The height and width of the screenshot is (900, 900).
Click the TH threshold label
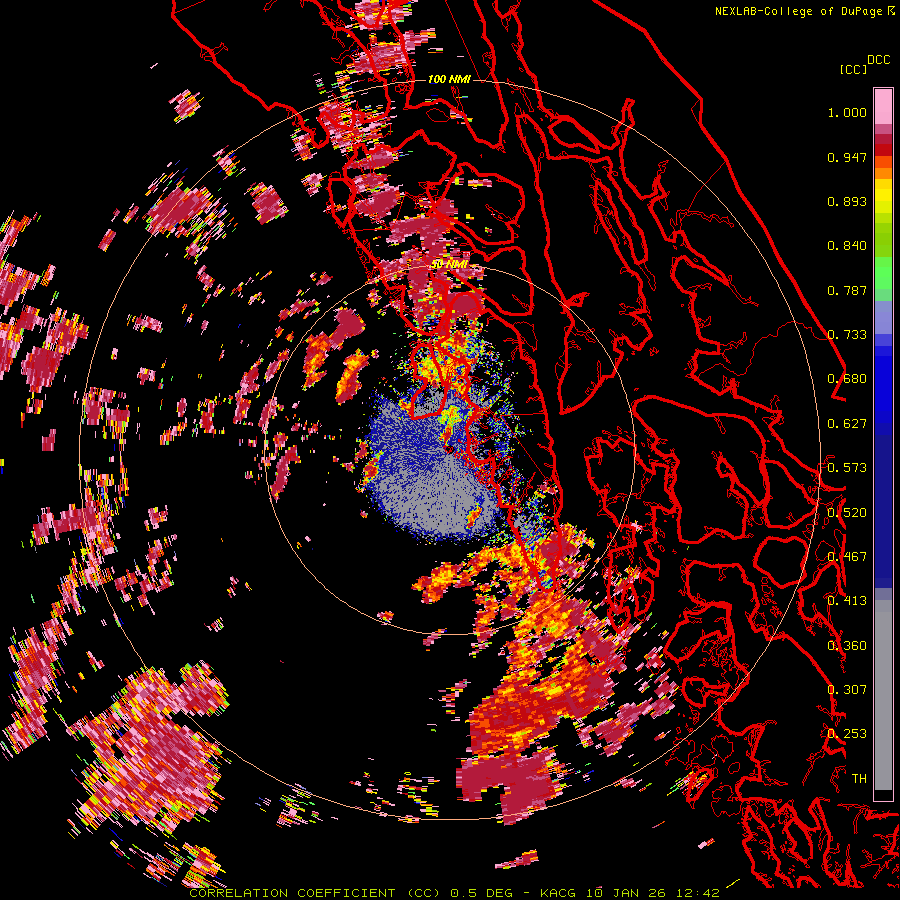[x=859, y=779]
